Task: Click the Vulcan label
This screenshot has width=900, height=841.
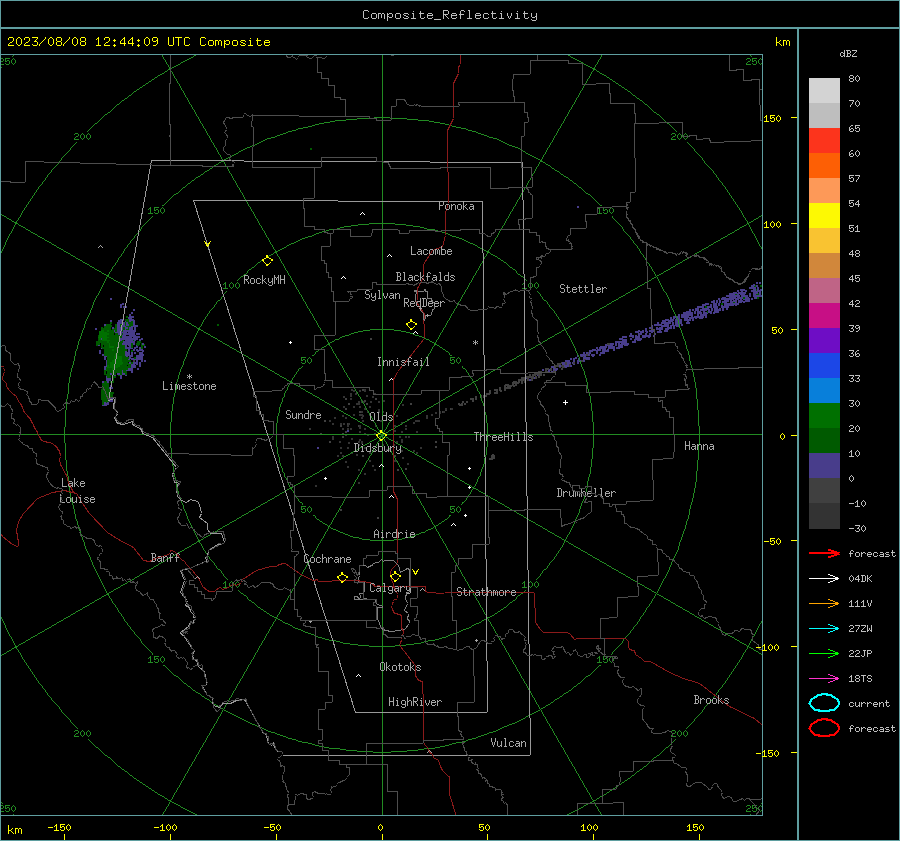Action: pyautogui.click(x=509, y=743)
